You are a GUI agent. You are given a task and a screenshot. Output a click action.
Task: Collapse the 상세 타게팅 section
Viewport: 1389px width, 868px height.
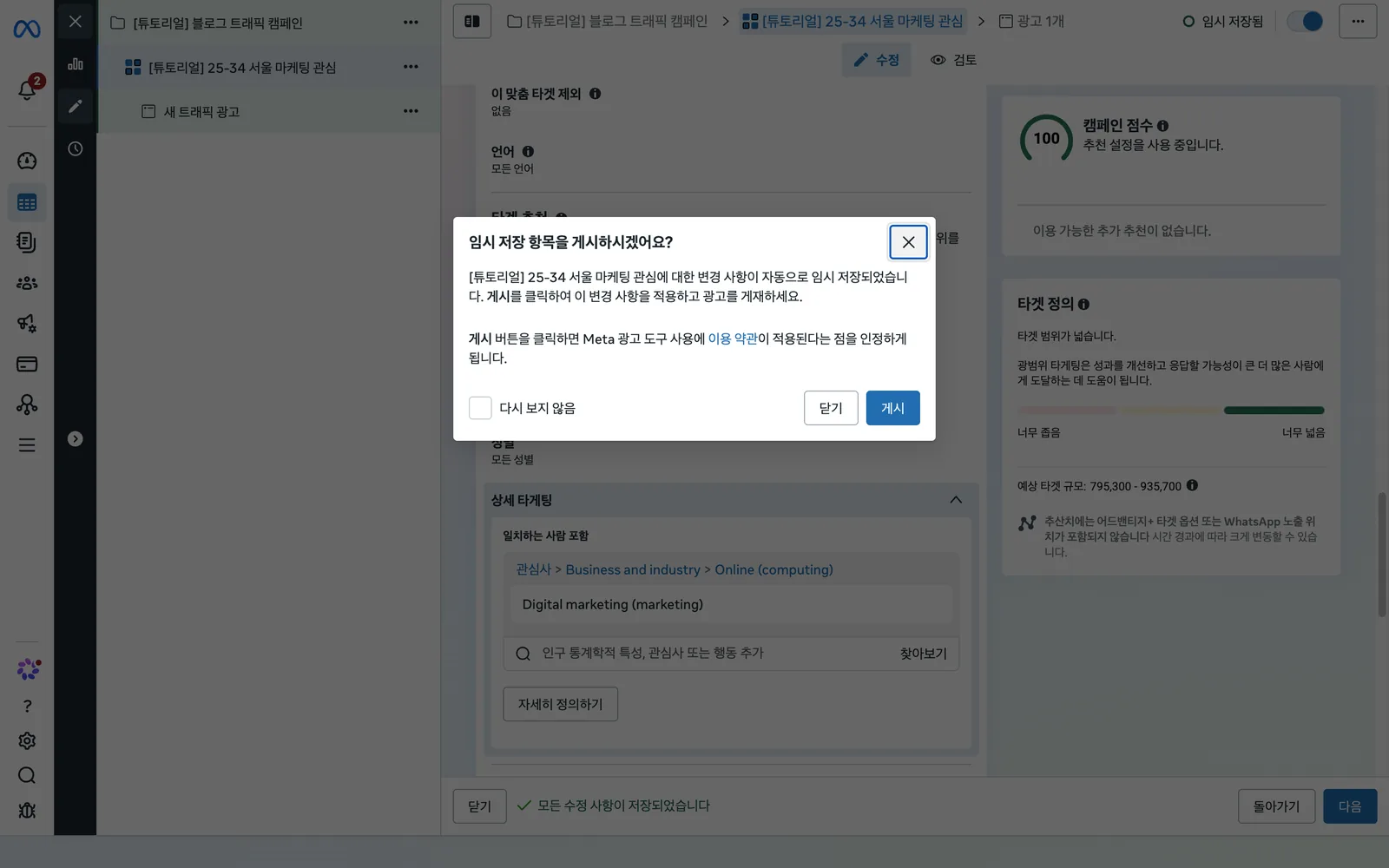[x=956, y=500]
